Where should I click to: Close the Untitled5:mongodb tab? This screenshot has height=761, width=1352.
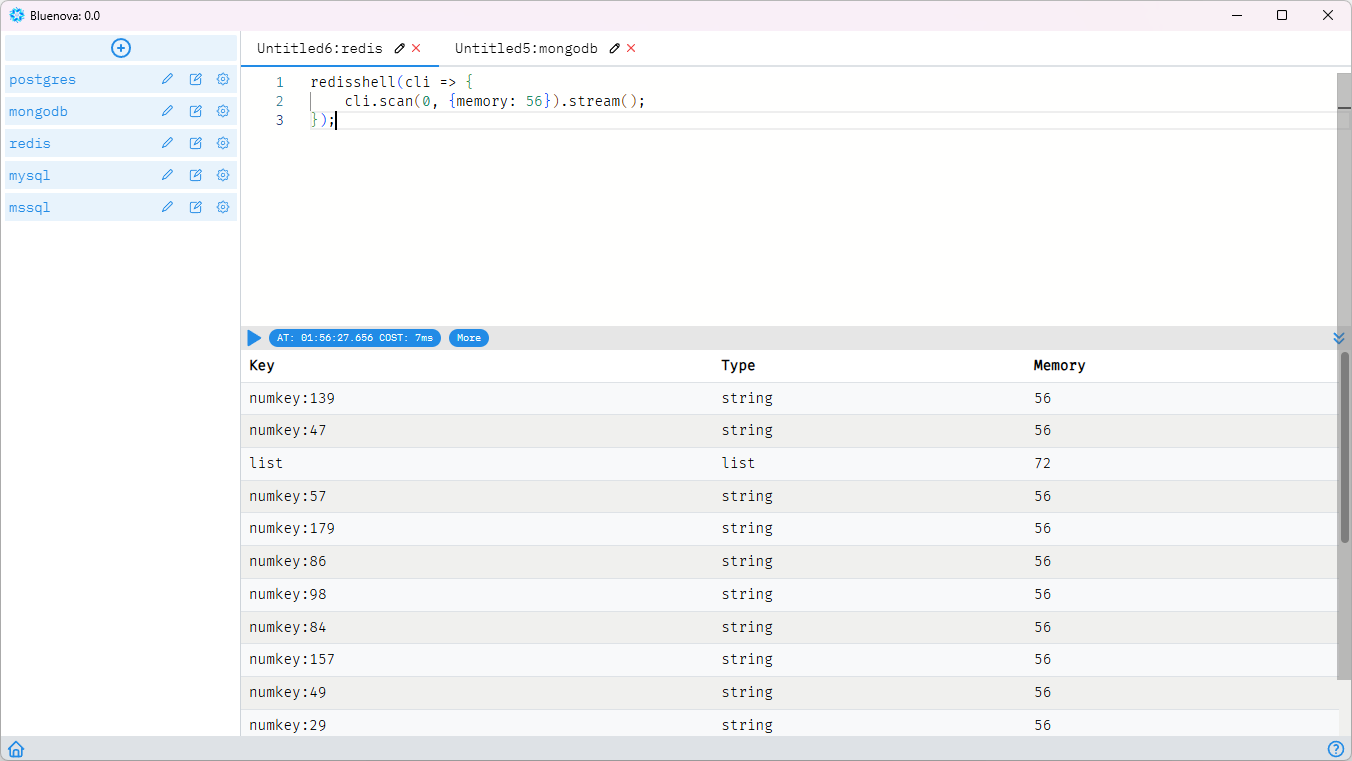631,48
